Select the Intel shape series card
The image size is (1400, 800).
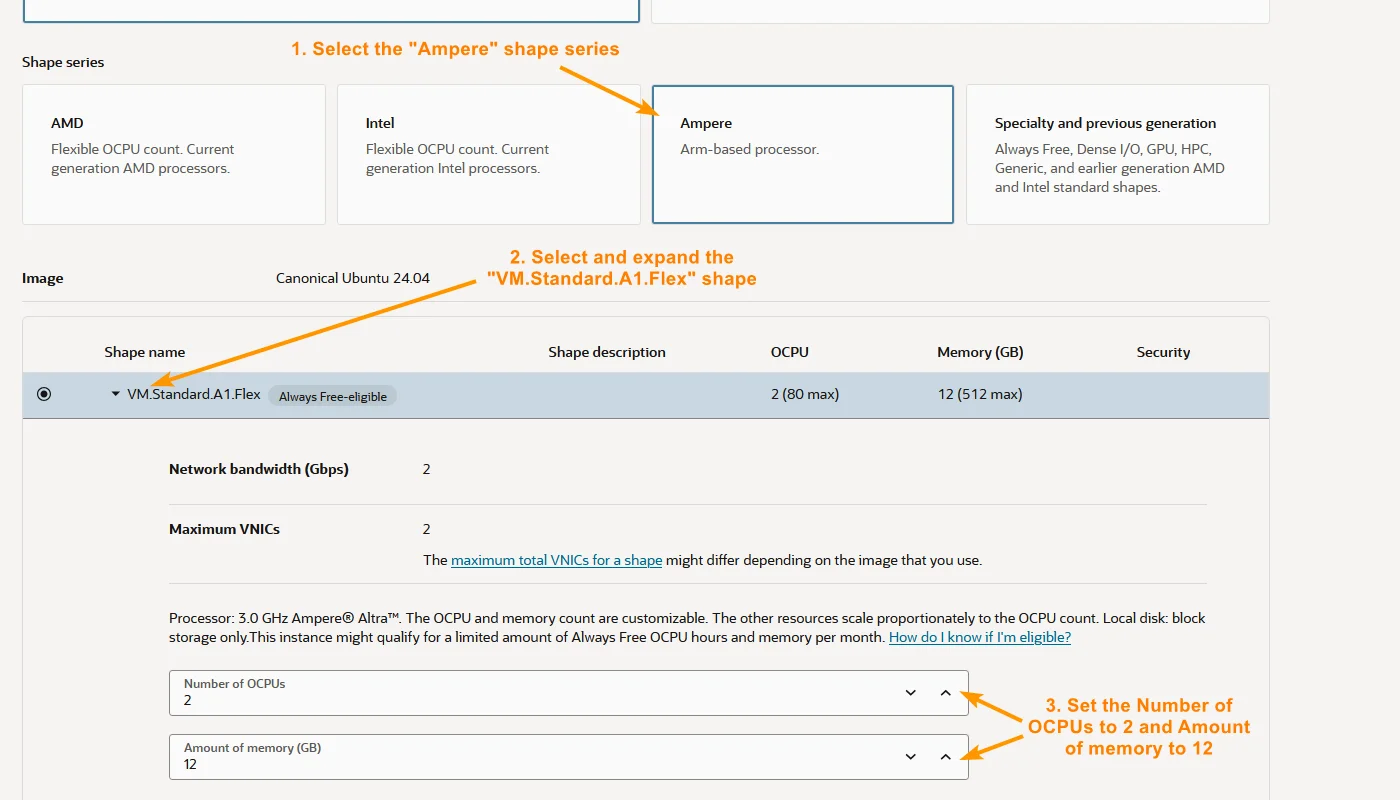pos(488,154)
